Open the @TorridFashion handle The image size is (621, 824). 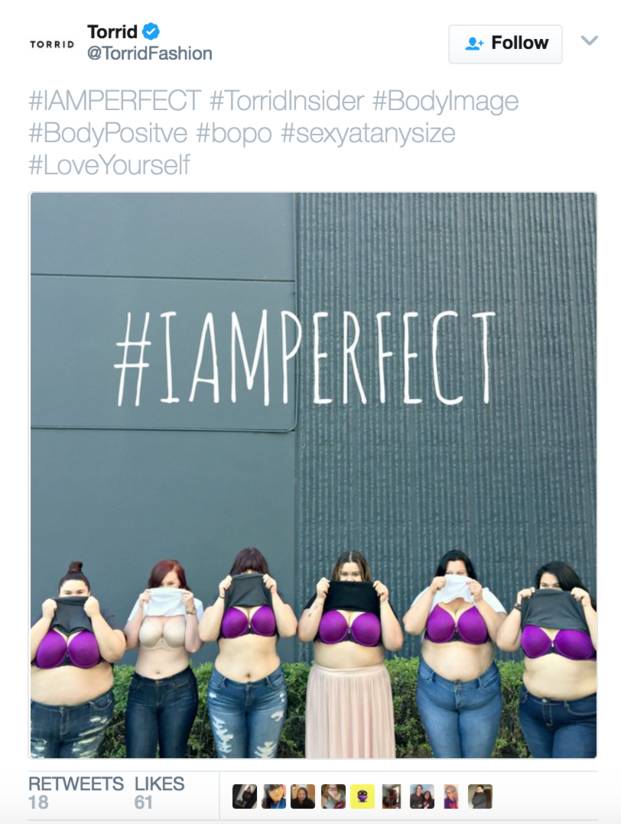150,53
